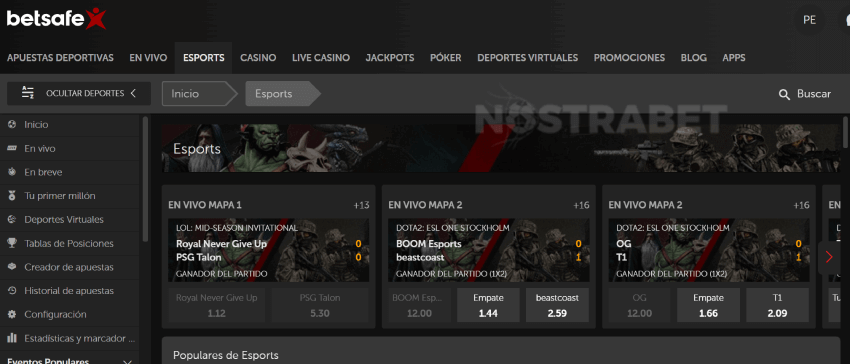Bet on Royal Never Give Up at 1.12
The image size is (850, 364).
coord(216,305)
